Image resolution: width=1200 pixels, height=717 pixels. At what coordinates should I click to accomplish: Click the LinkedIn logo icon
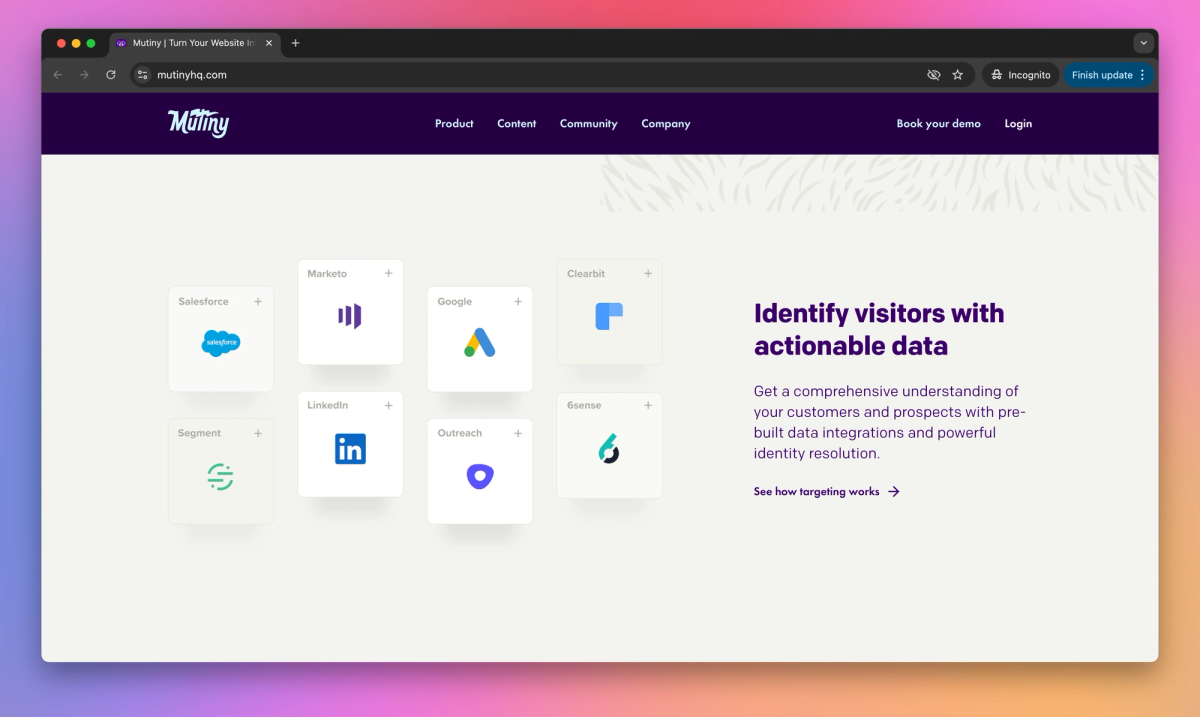point(350,449)
